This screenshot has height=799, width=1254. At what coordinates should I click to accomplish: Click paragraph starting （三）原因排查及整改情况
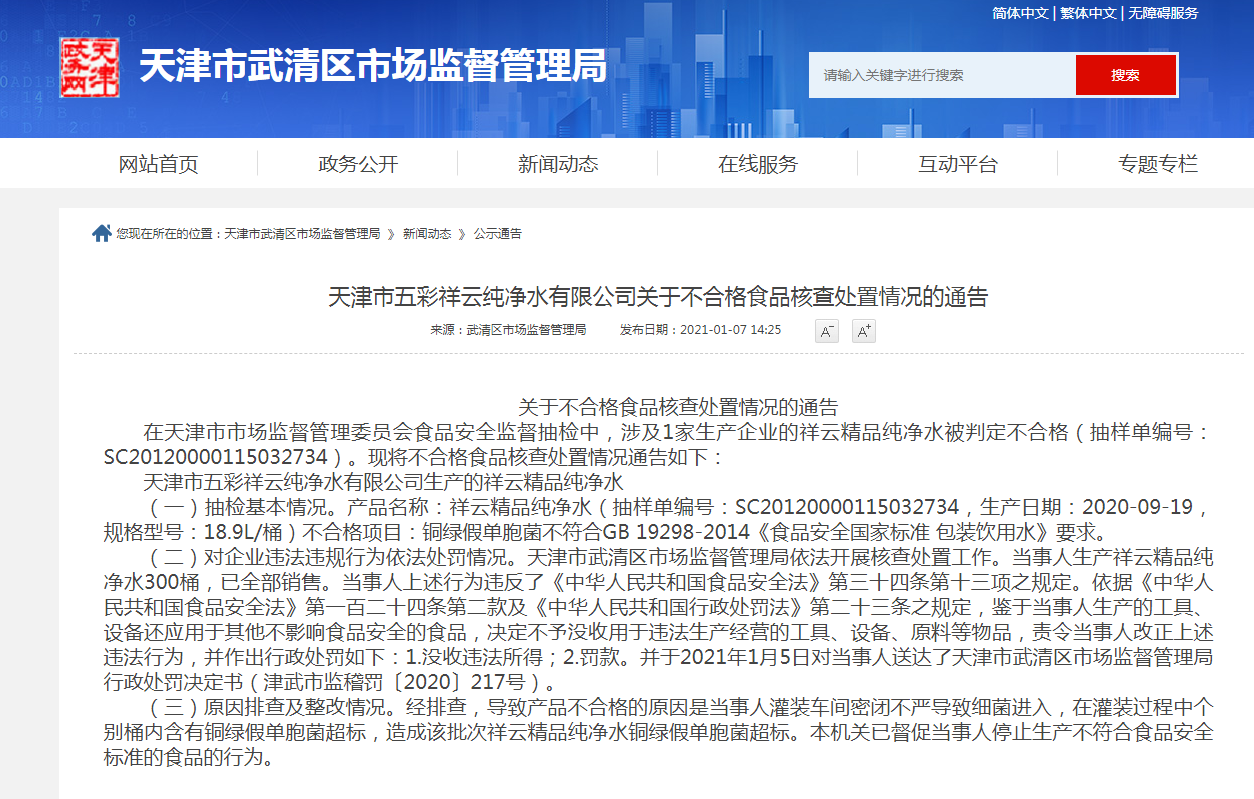point(658,733)
